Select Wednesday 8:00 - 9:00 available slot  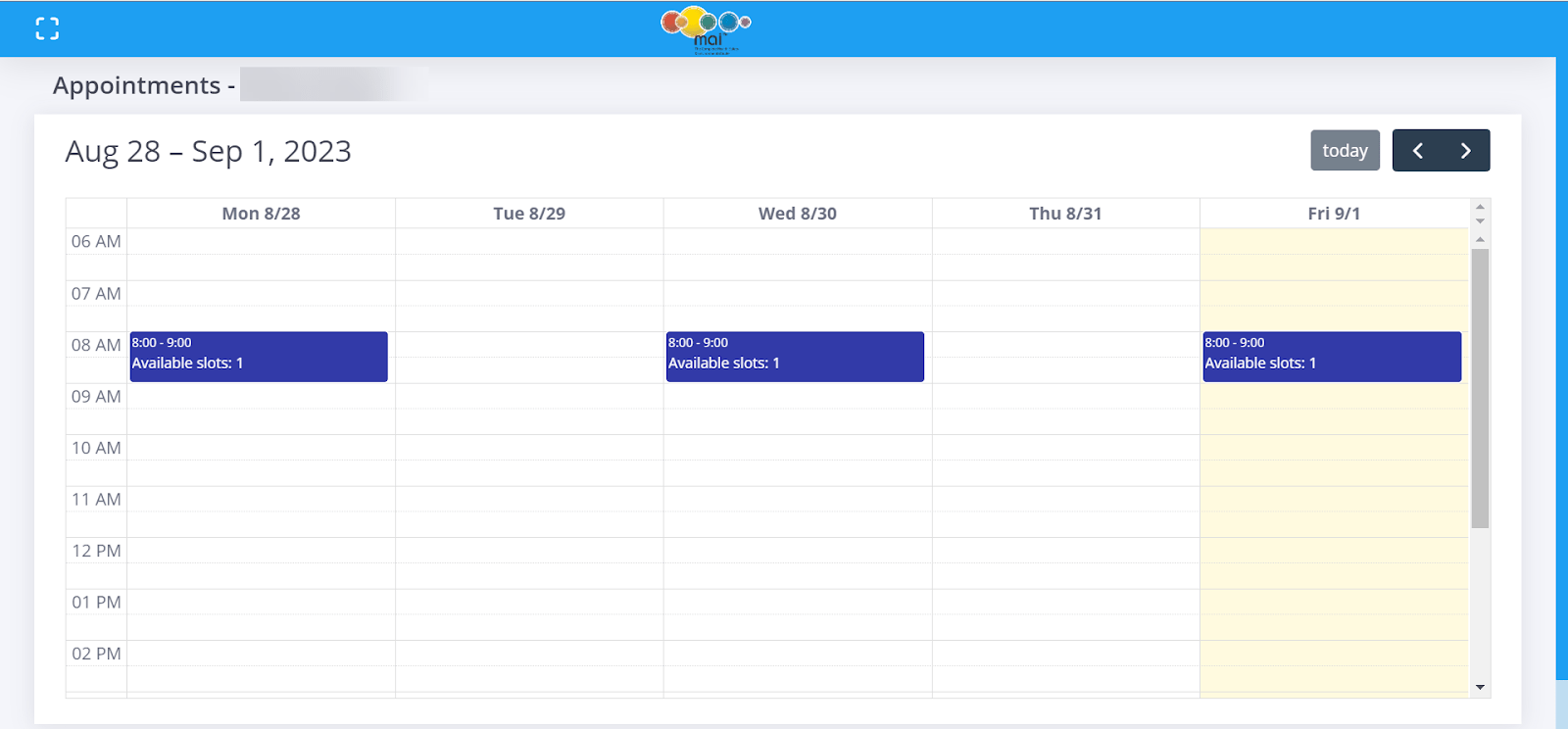pyautogui.click(x=795, y=357)
